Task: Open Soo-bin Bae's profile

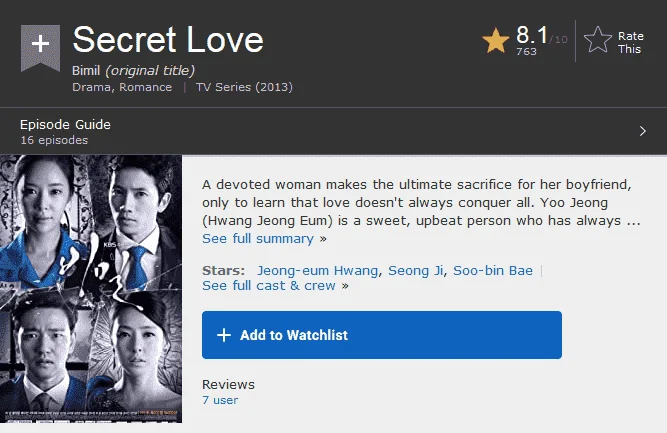Action: click(493, 271)
